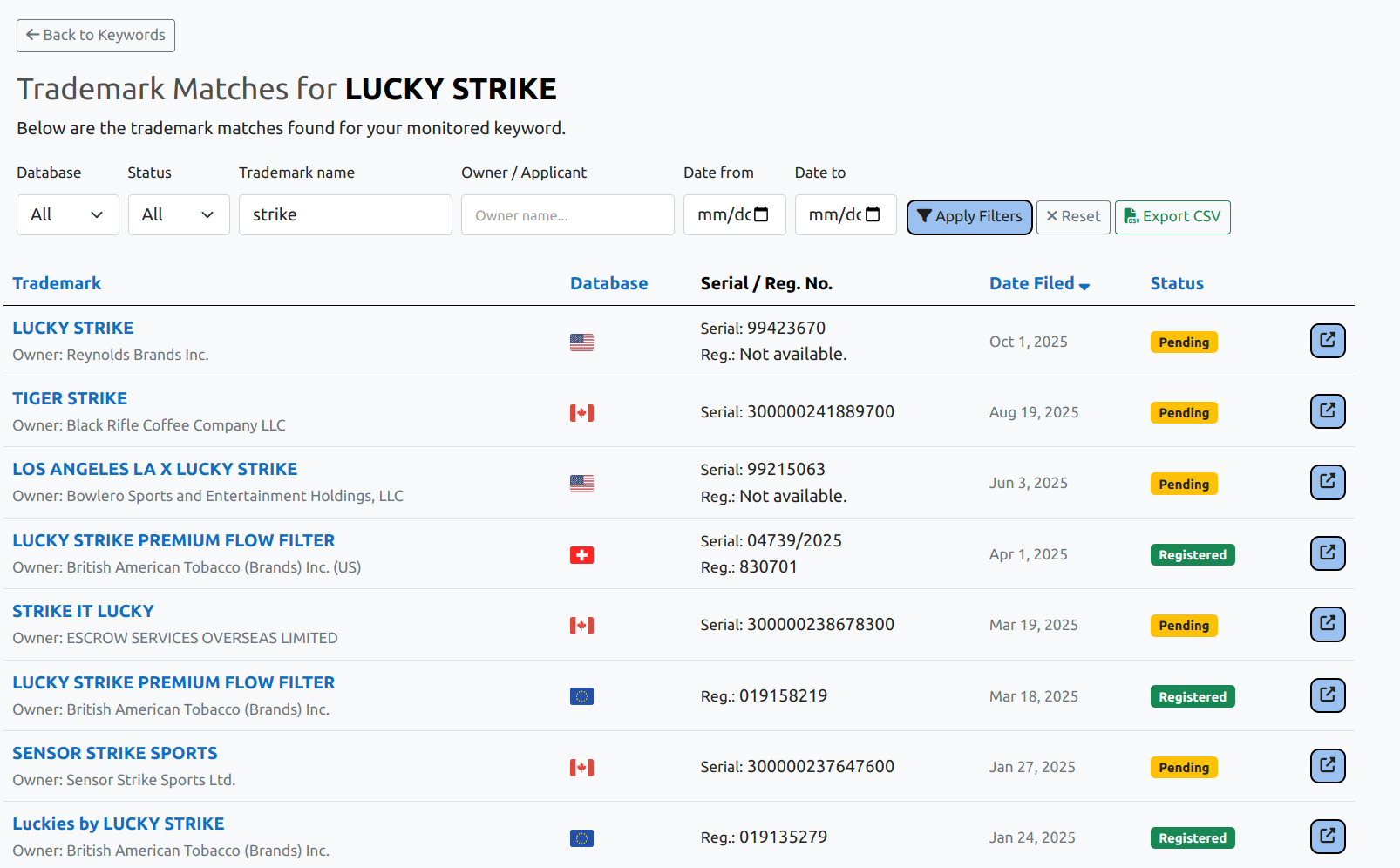This screenshot has height=868, width=1400.
Task: Click the EU flag beside Luckies by LUCKY STRIKE
Action: [582, 837]
